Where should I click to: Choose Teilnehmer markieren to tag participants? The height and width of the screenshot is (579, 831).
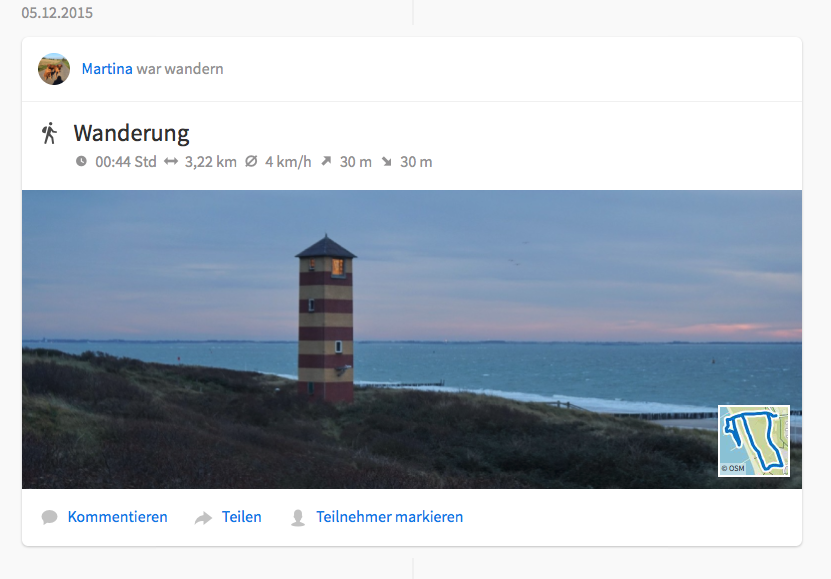[390, 517]
